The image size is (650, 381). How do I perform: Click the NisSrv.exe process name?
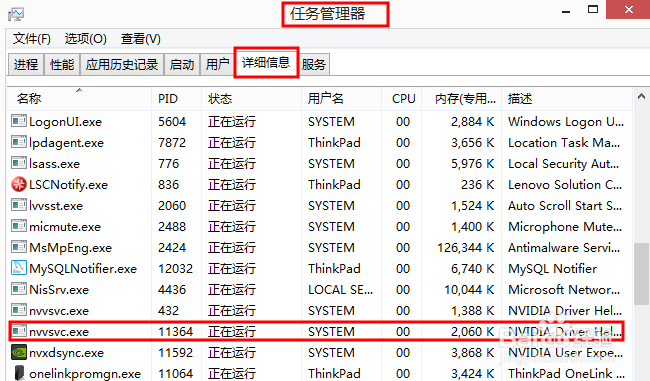click(59, 290)
